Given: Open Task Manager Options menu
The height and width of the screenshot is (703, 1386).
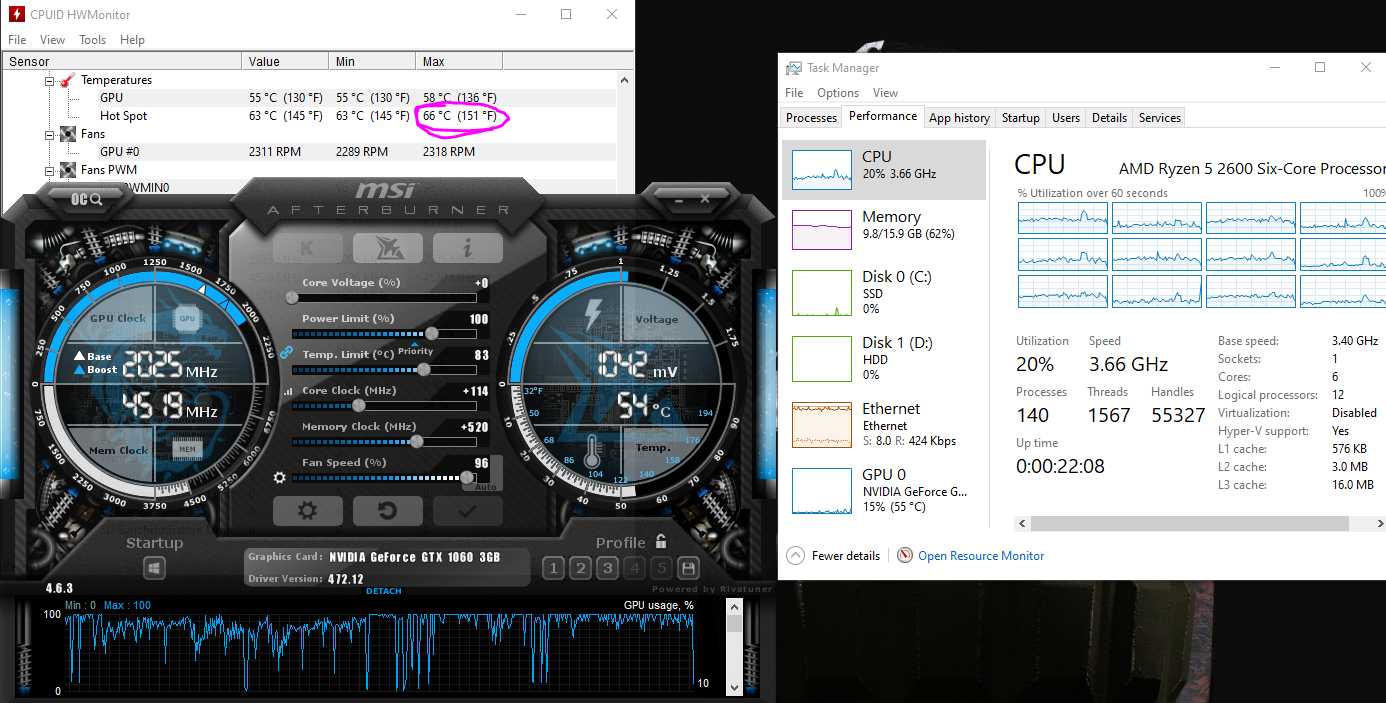Looking at the screenshot, I should tap(838, 93).
